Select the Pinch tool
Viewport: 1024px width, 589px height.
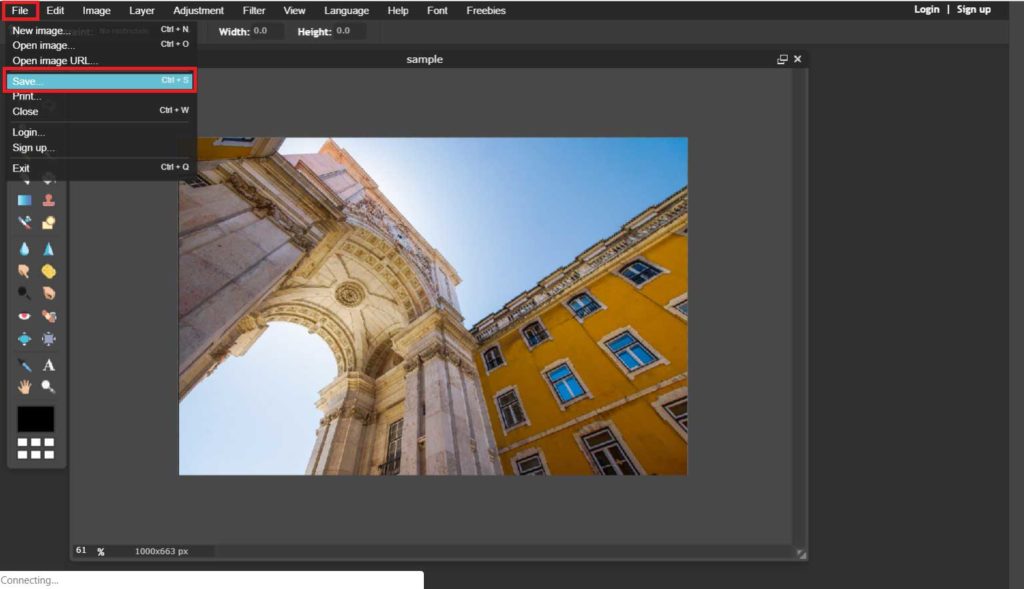[48, 339]
